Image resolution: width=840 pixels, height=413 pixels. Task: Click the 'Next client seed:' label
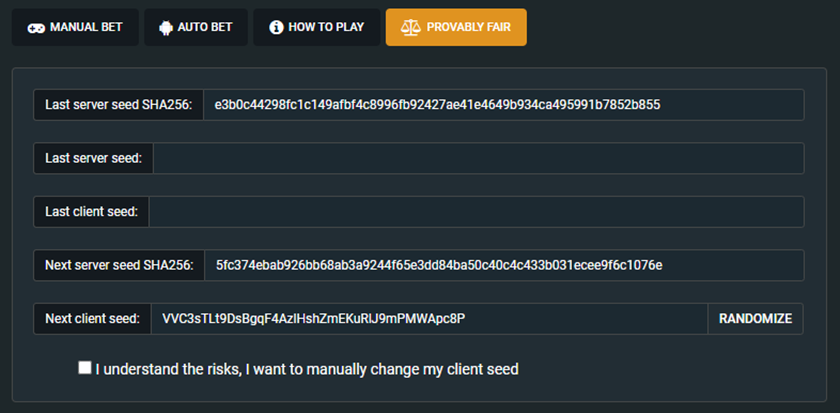click(x=92, y=319)
